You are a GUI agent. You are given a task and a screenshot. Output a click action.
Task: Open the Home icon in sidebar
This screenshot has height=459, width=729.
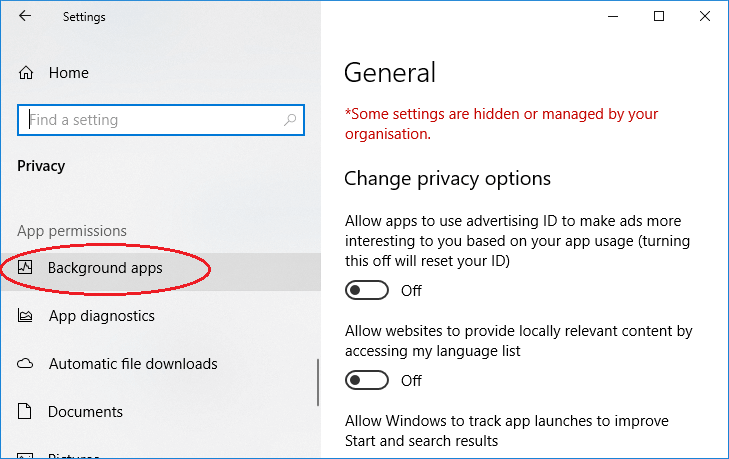(26, 73)
